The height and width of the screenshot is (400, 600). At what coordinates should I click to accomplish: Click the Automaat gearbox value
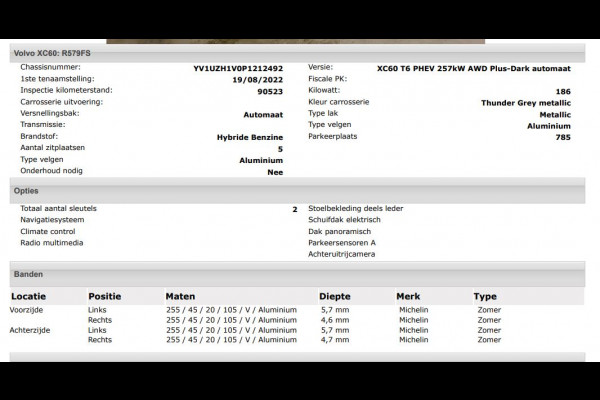click(263, 115)
